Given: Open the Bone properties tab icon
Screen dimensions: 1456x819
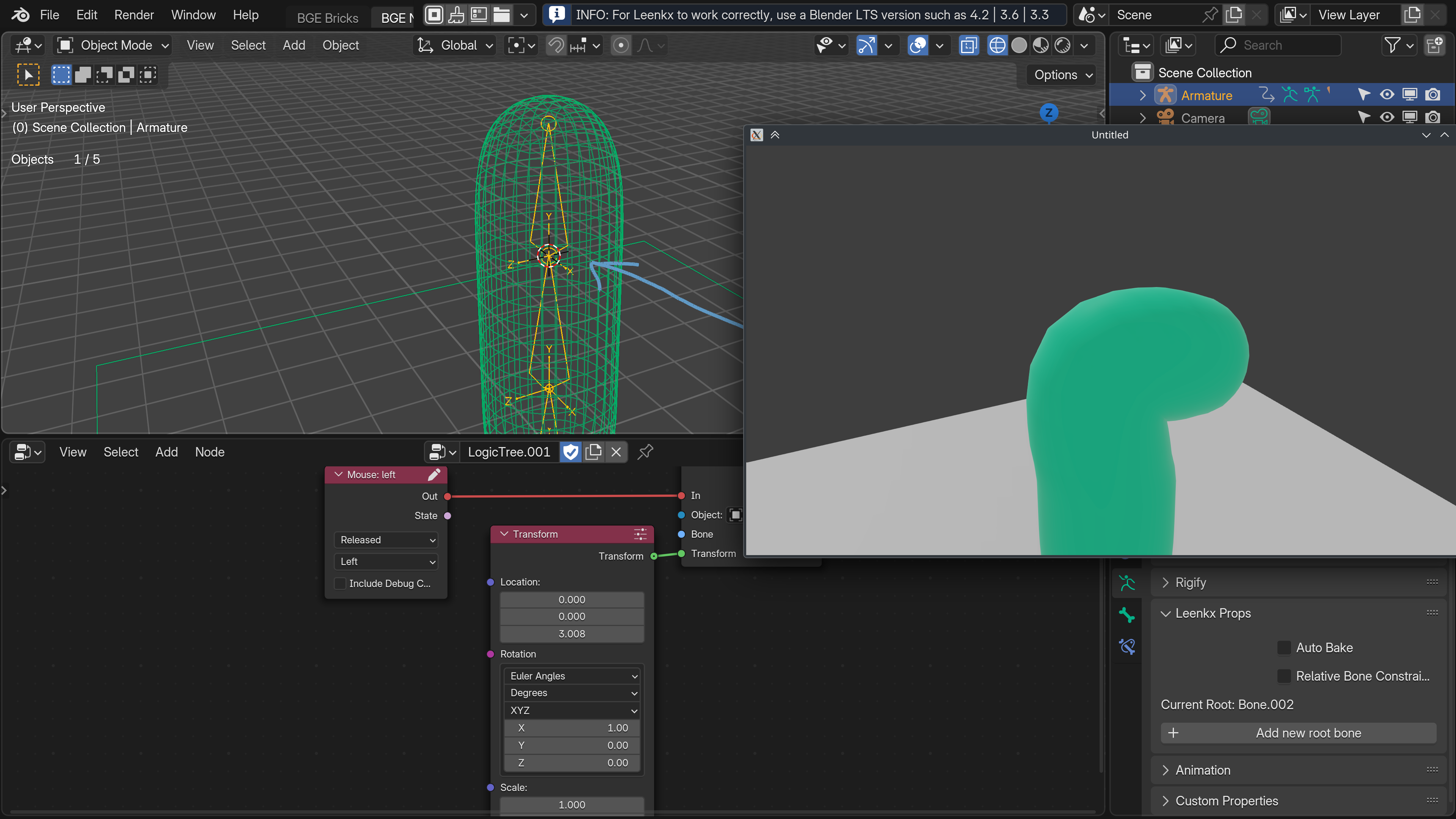Looking at the screenshot, I should tap(1127, 614).
